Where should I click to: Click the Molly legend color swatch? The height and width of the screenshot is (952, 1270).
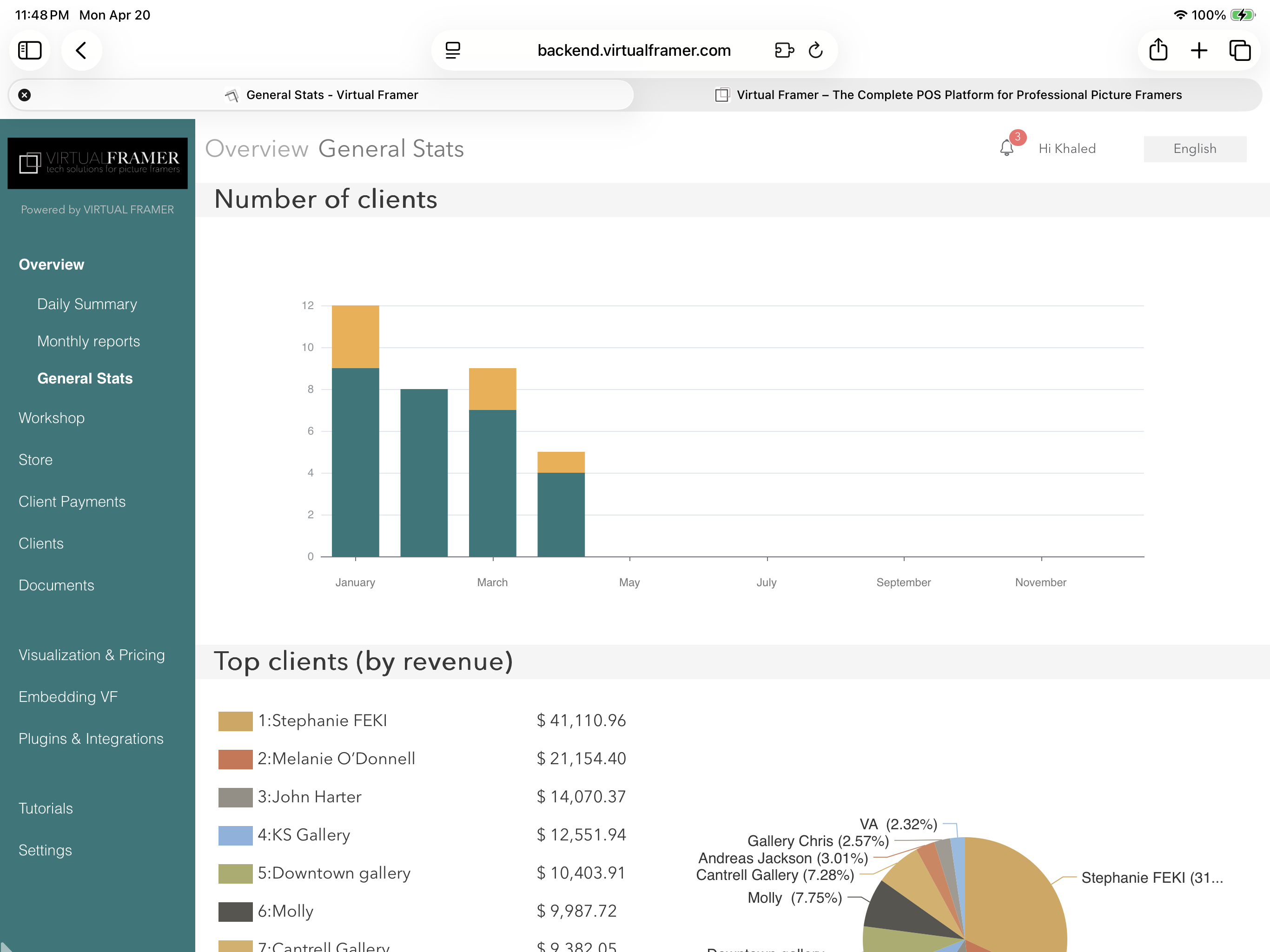point(235,912)
